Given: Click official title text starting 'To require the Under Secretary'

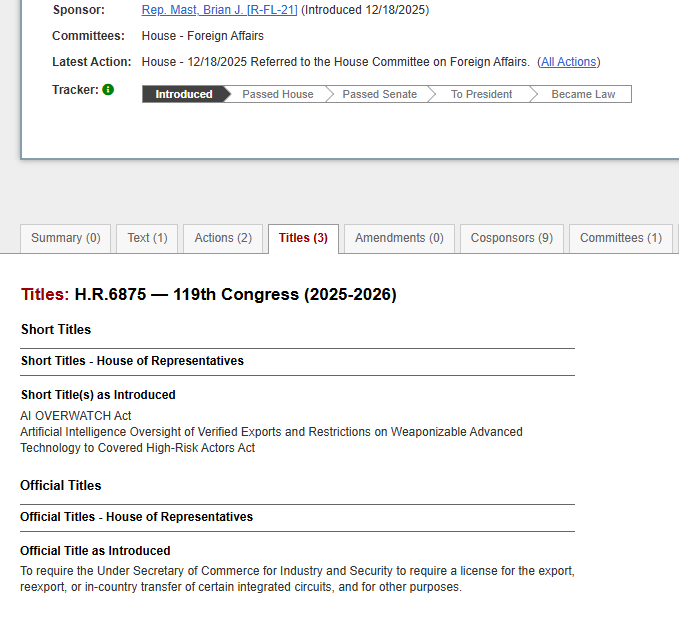Looking at the screenshot, I should point(297,579).
